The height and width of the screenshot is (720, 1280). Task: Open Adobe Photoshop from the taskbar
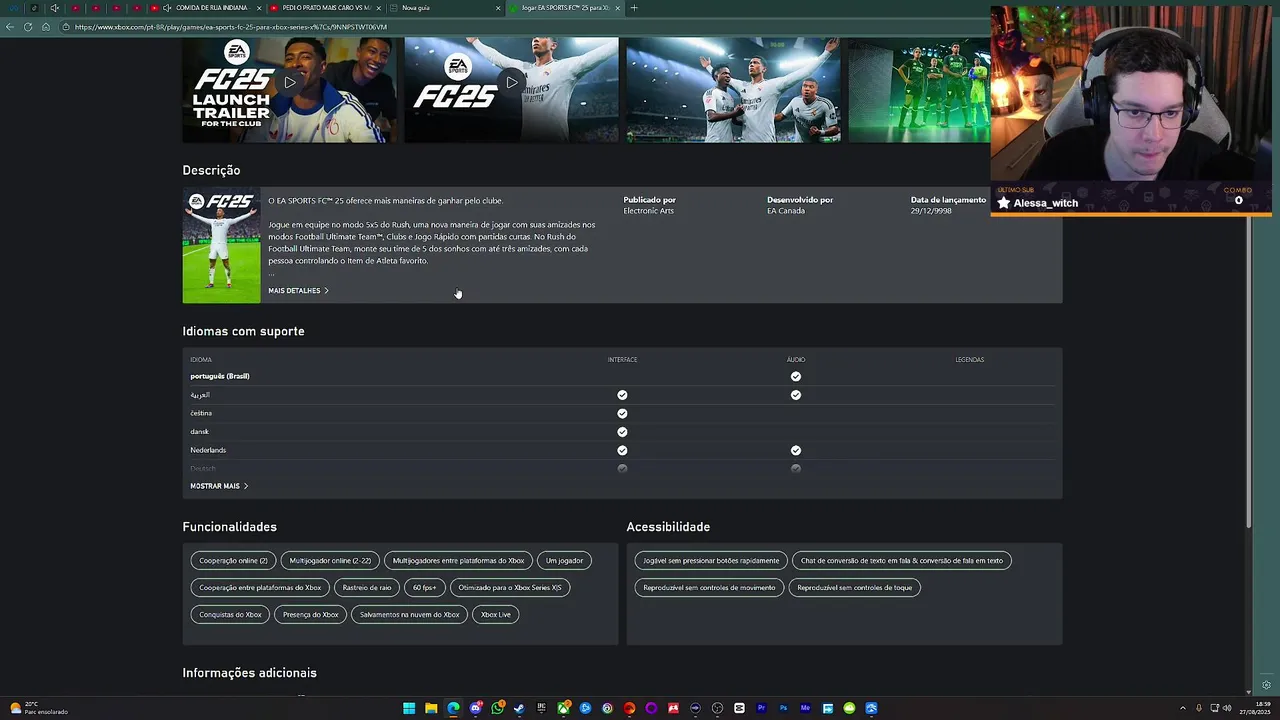pyautogui.click(x=783, y=709)
